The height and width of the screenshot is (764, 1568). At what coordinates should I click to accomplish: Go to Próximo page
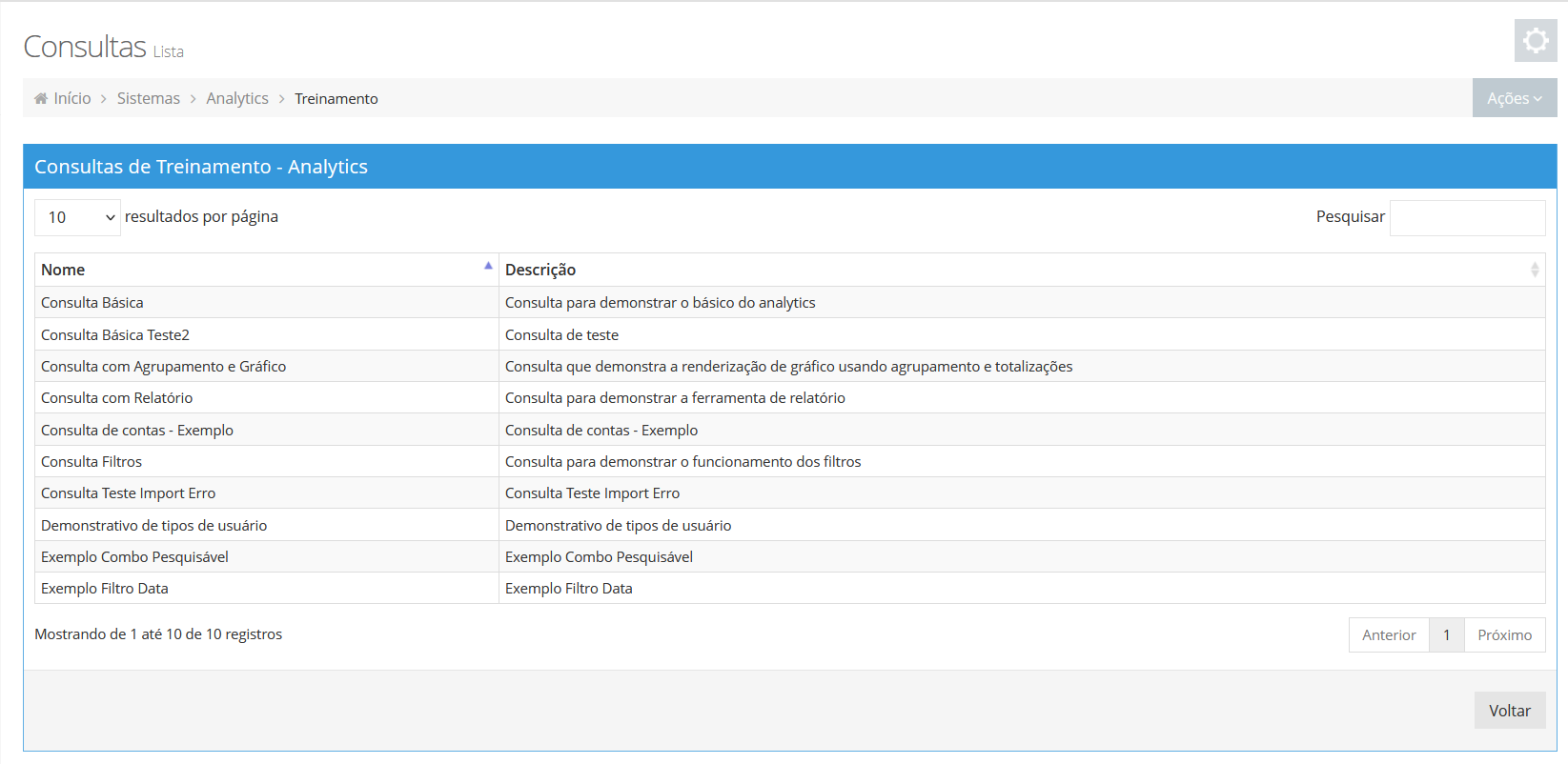pos(1505,635)
